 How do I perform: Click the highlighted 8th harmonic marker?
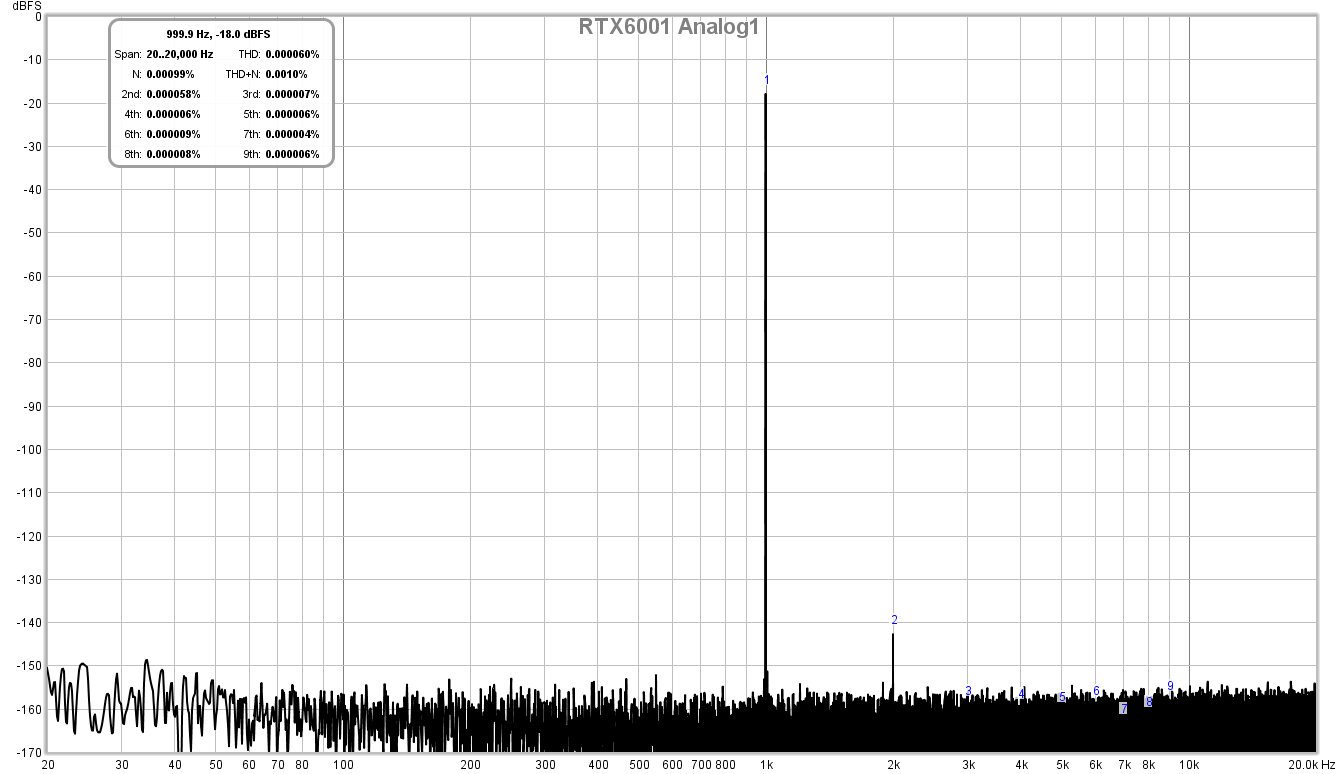1148,701
